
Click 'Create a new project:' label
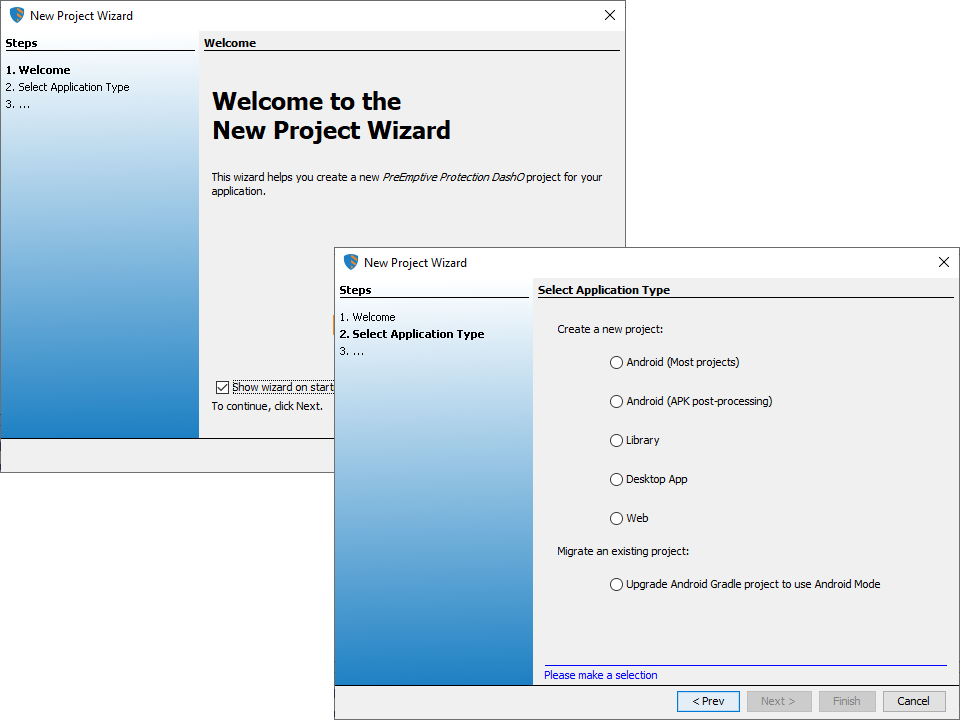click(610, 329)
